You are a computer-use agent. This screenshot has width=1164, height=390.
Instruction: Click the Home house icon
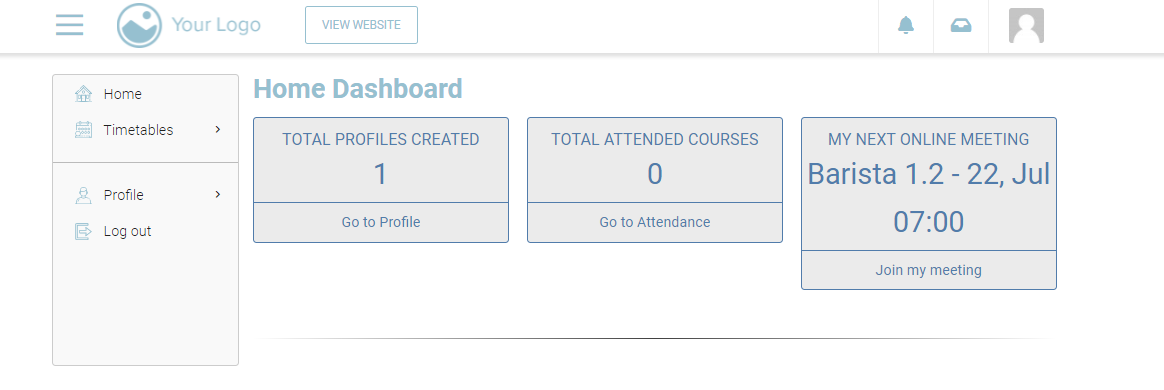[x=83, y=94]
